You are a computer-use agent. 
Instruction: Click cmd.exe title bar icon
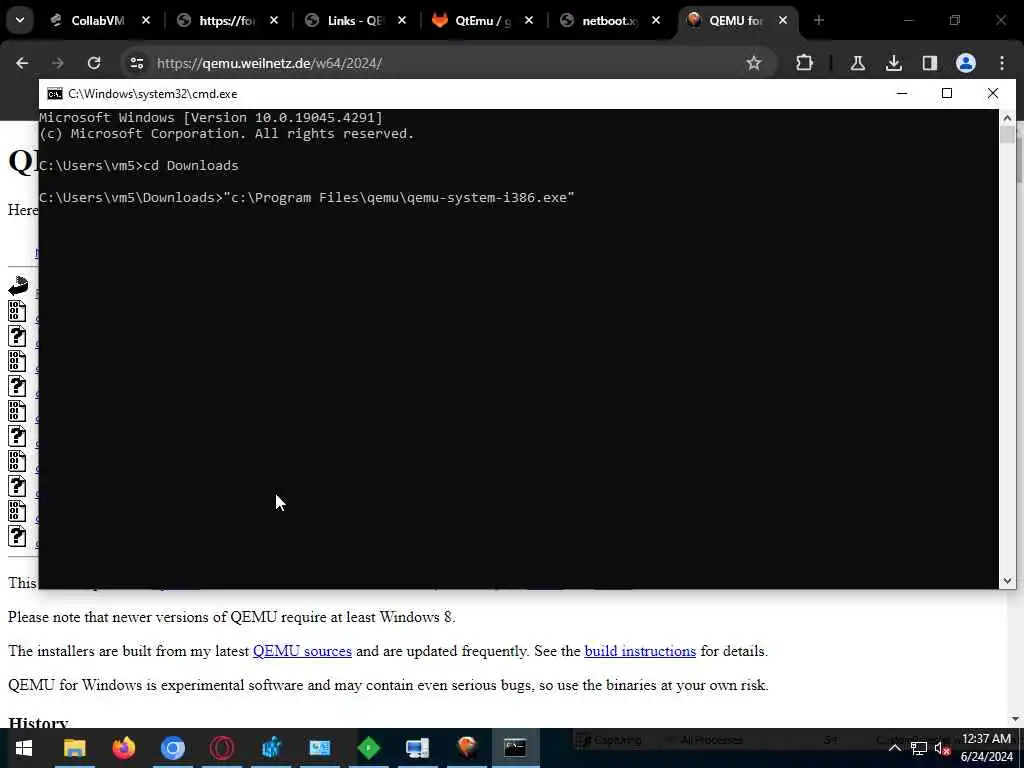(x=55, y=93)
